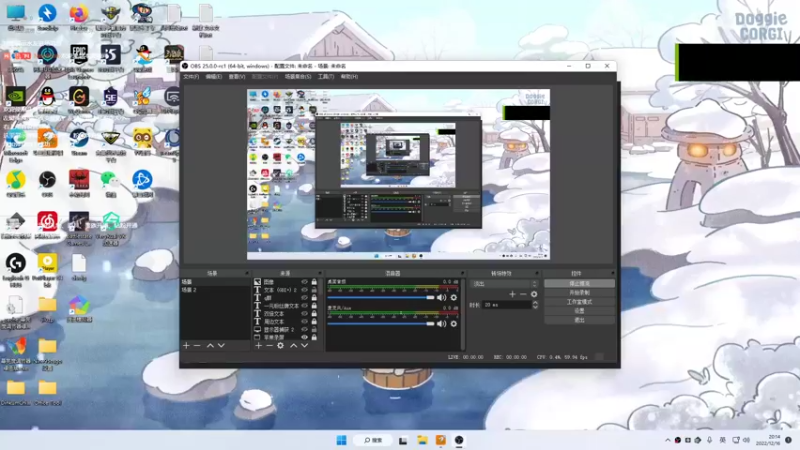Image resolution: width=800 pixels, height=450 pixels.
Task: Open Epic Games Launcher desktop icon
Action: [79, 60]
